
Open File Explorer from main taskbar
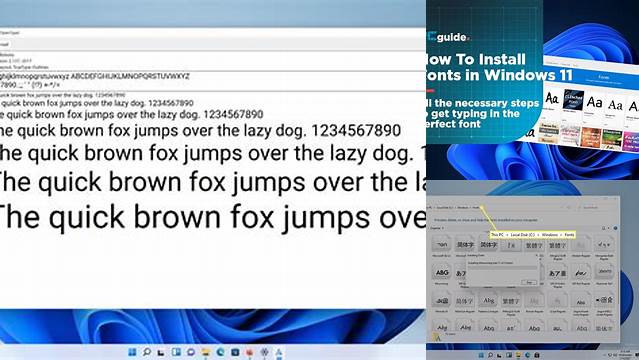click(206, 352)
